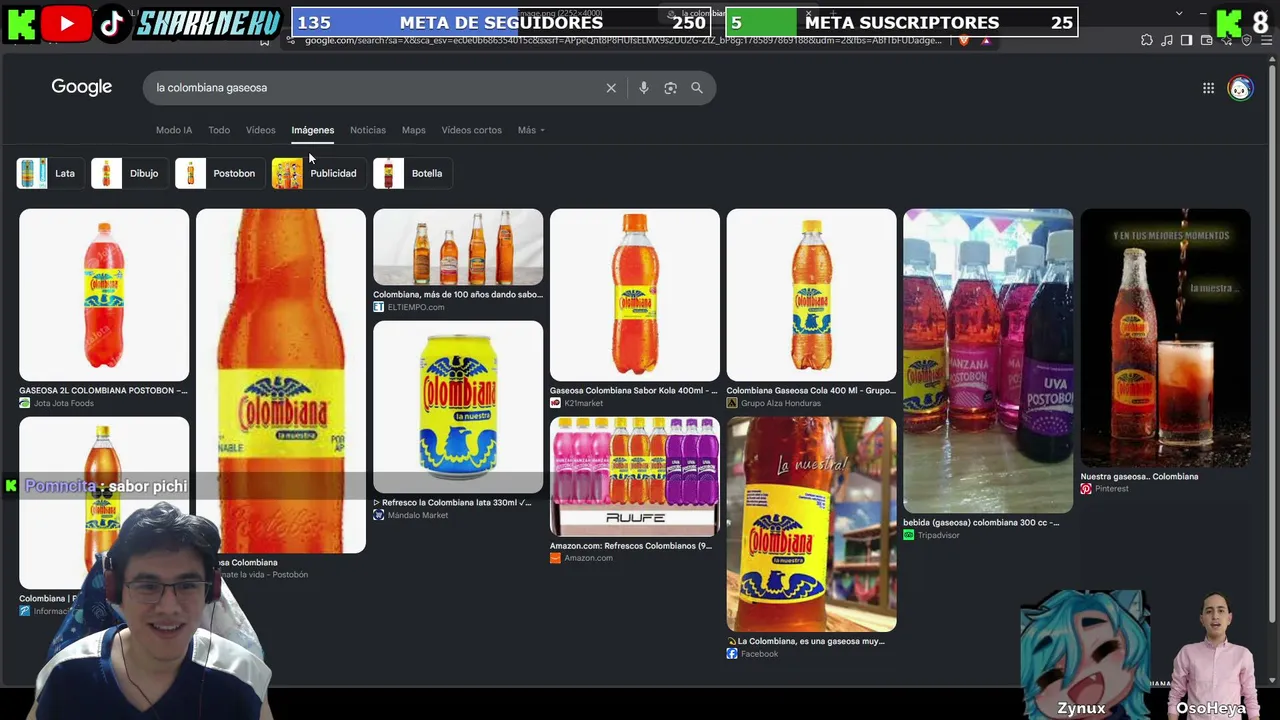Image resolution: width=1280 pixels, height=720 pixels.
Task: Open Google Lens image search
Action: [670, 88]
